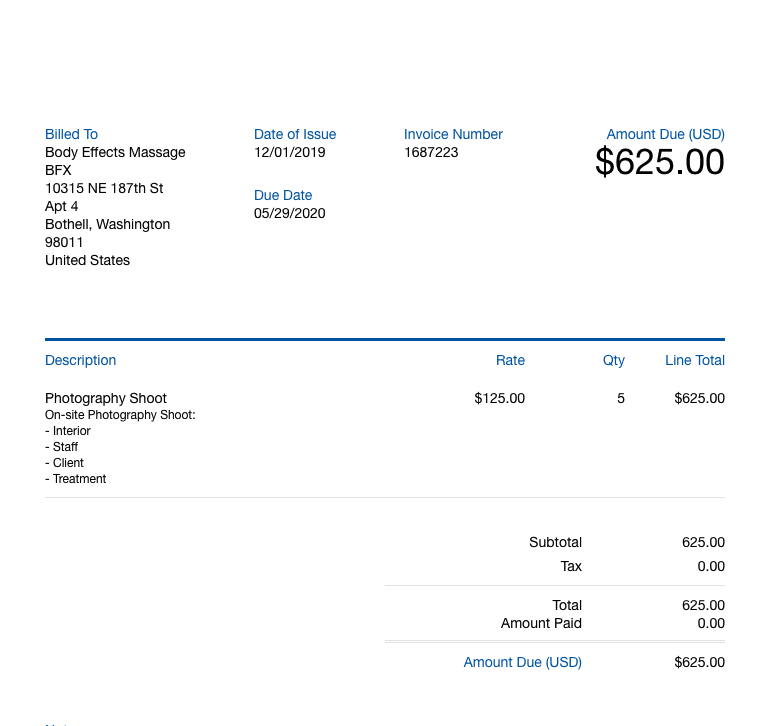This screenshot has height=726, width=771.
Task: Click the Qty column header
Action: 614,361
